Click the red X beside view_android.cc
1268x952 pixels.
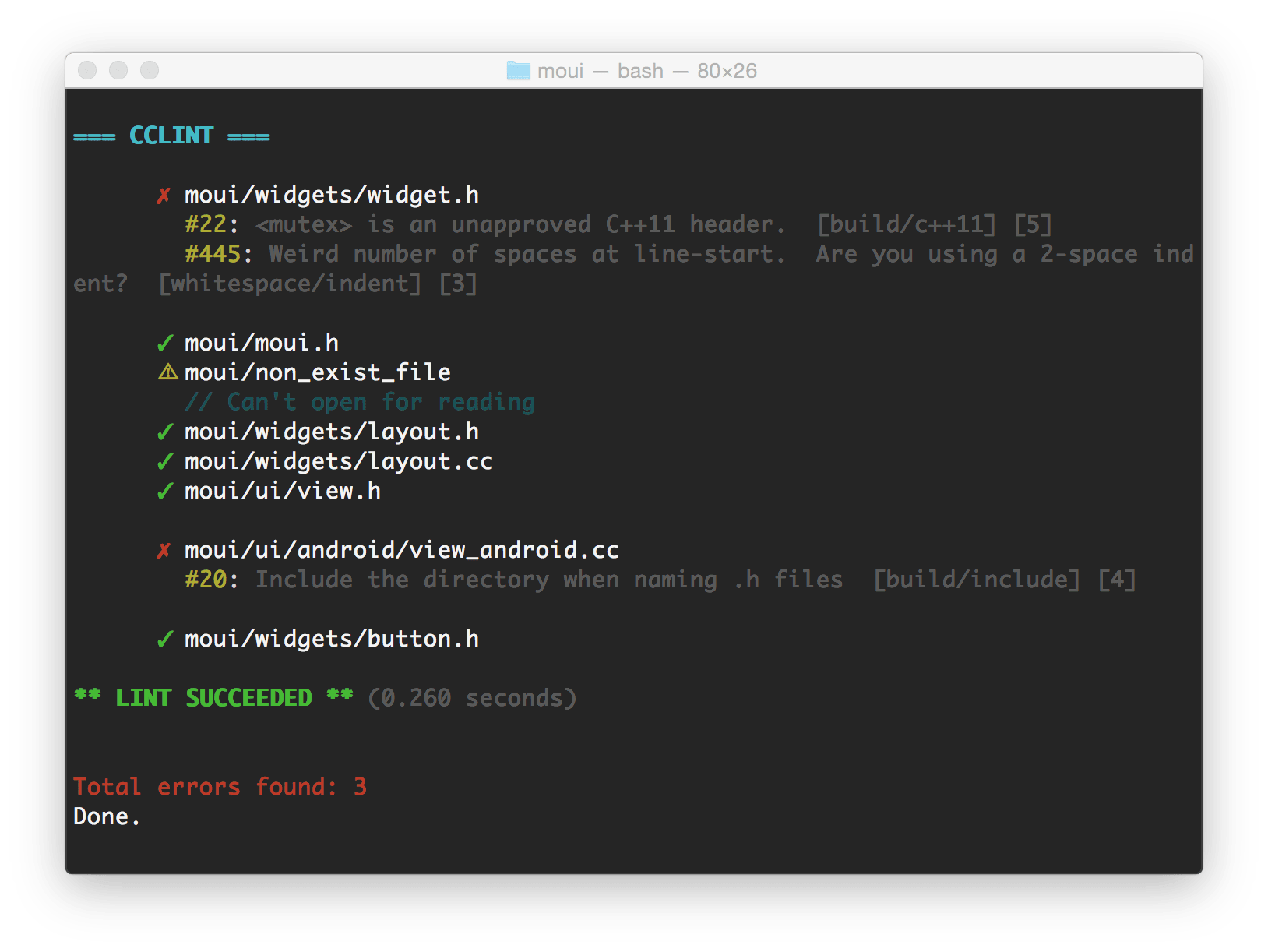coord(164,551)
